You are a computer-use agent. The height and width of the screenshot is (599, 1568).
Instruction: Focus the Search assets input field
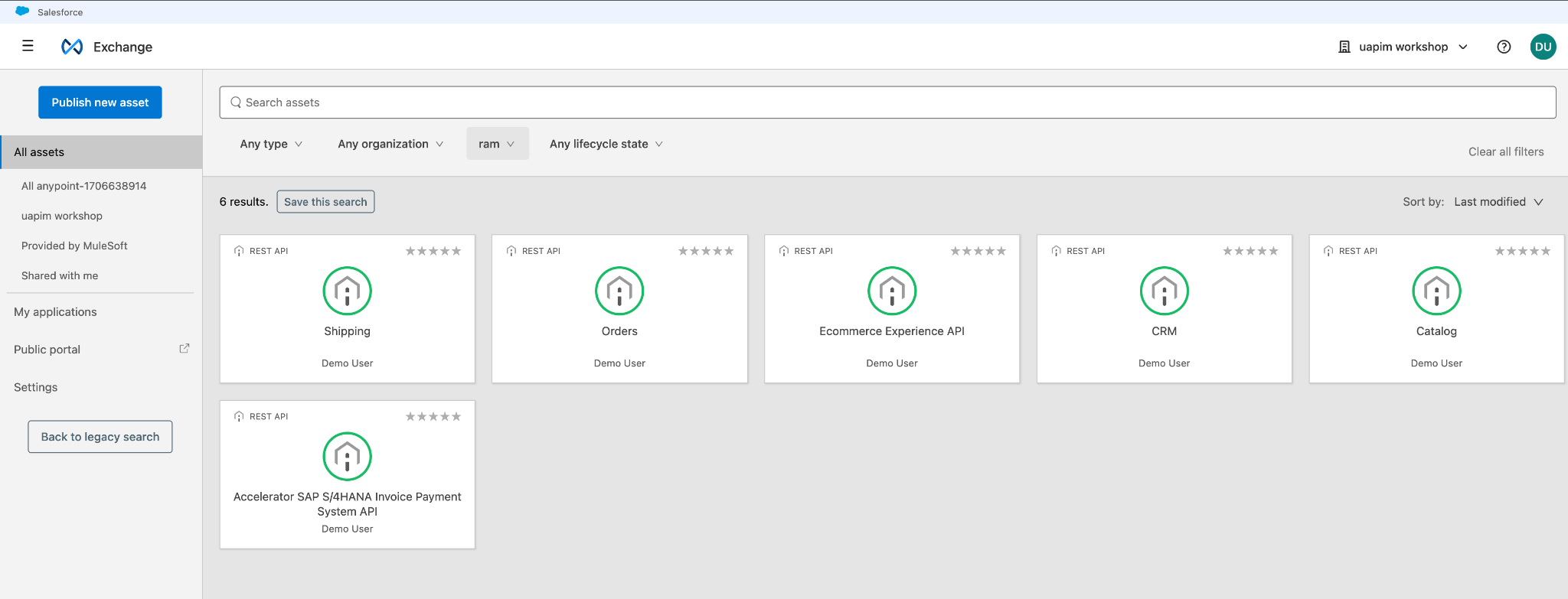888,103
